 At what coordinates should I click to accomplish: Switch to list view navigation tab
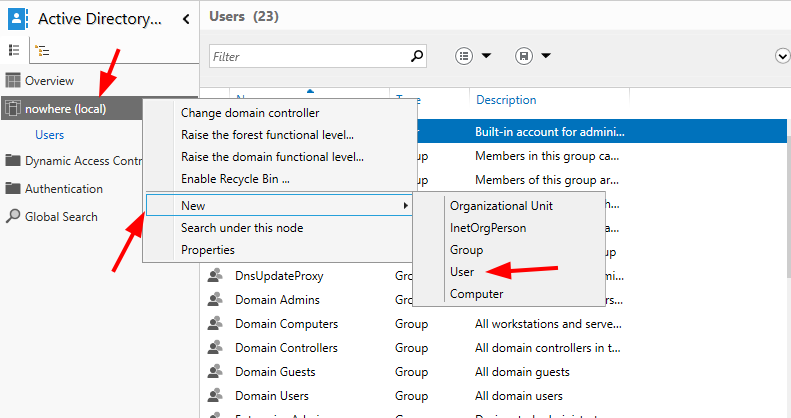(x=14, y=50)
